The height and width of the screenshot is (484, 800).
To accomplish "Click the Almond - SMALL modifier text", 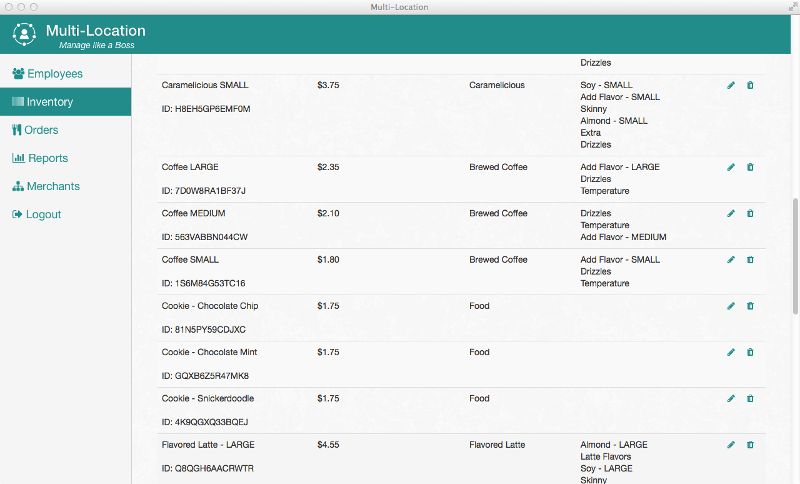I will [614, 121].
